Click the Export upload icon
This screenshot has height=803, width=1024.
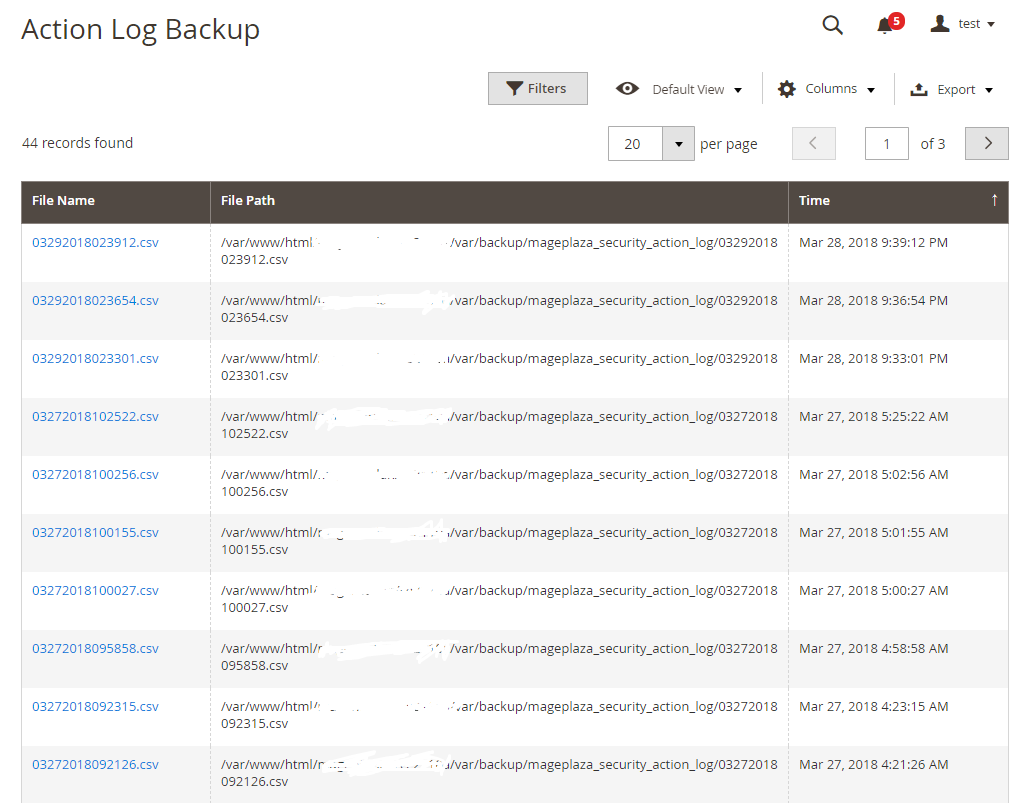tap(919, 89)
